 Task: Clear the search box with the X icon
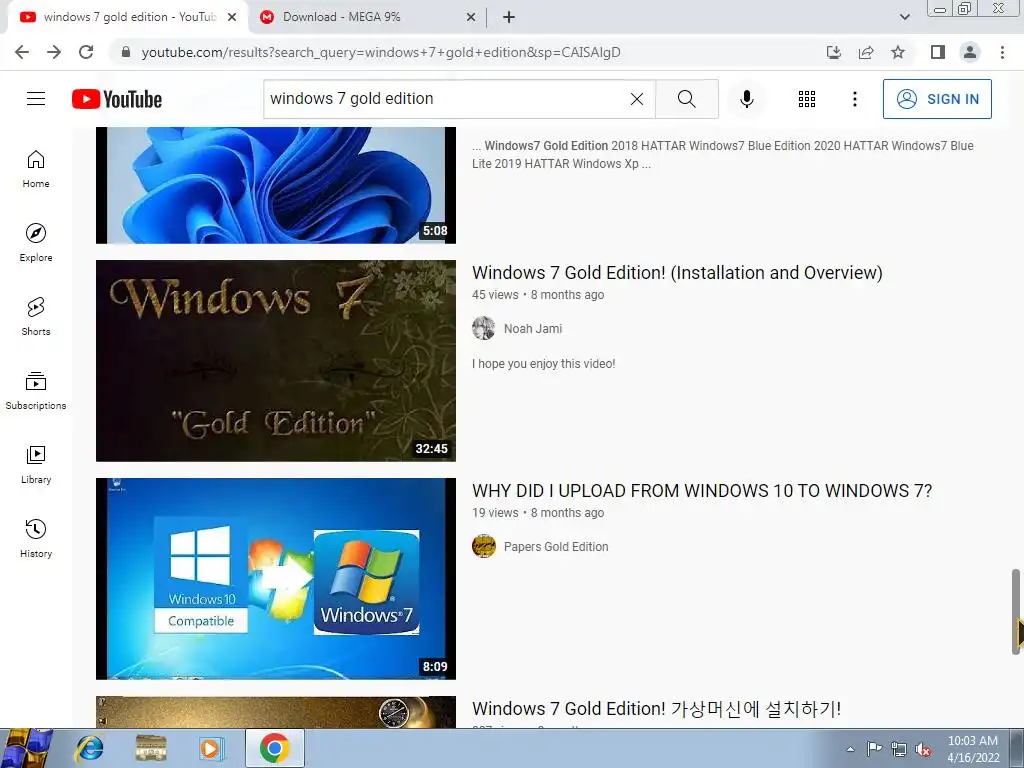click(x=637, y=99)
